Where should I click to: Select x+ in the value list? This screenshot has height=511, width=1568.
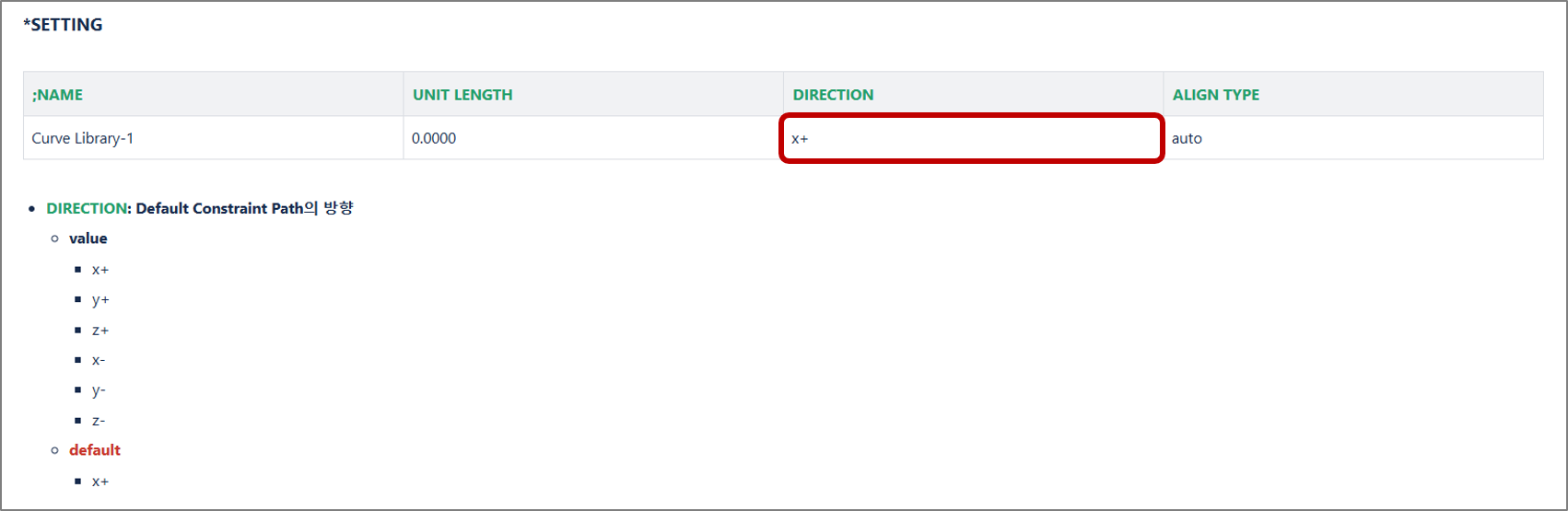click(100, 270)
